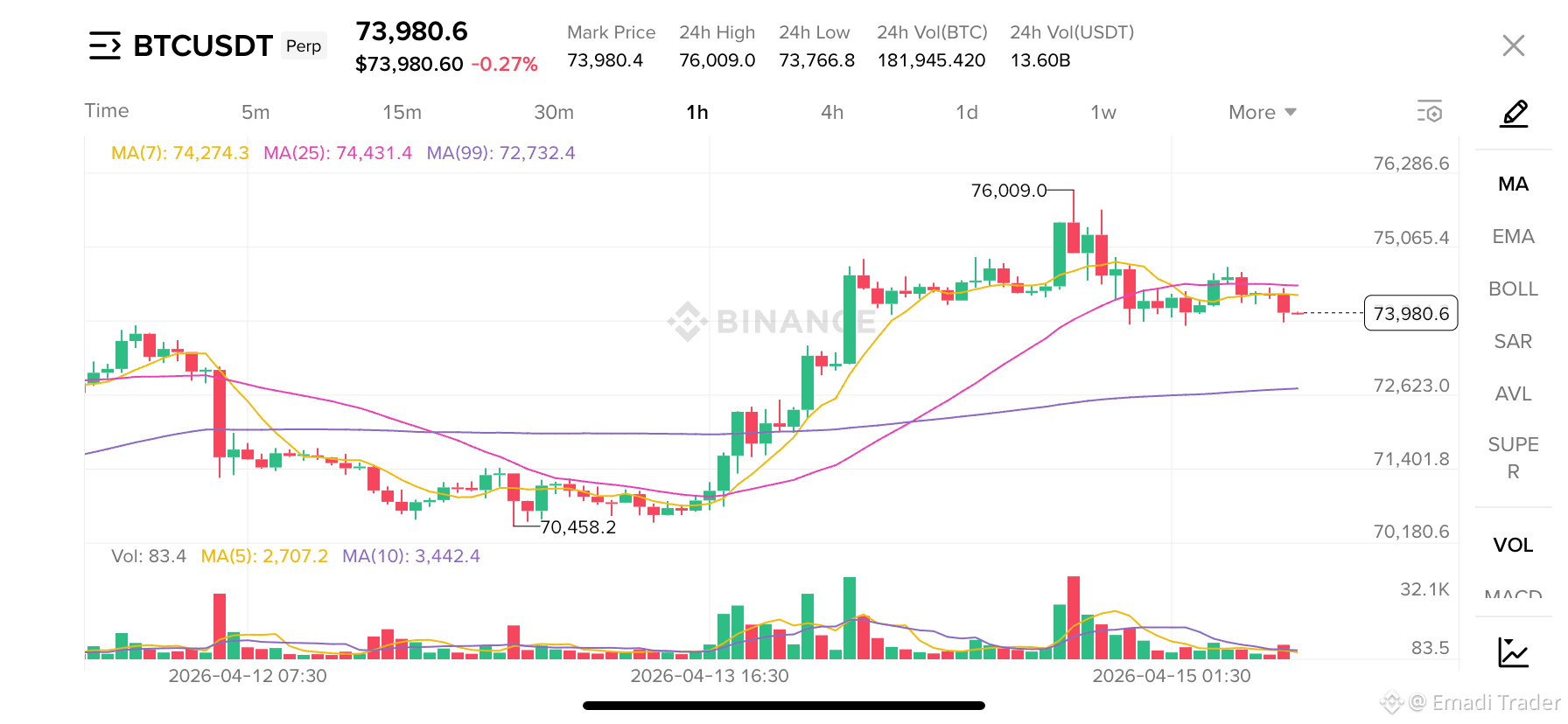The height and width of the screenshot is (724, 1568).
Task: Click the volume MA(5): 2,707.2 legend
Action: (x=264, y=556)
